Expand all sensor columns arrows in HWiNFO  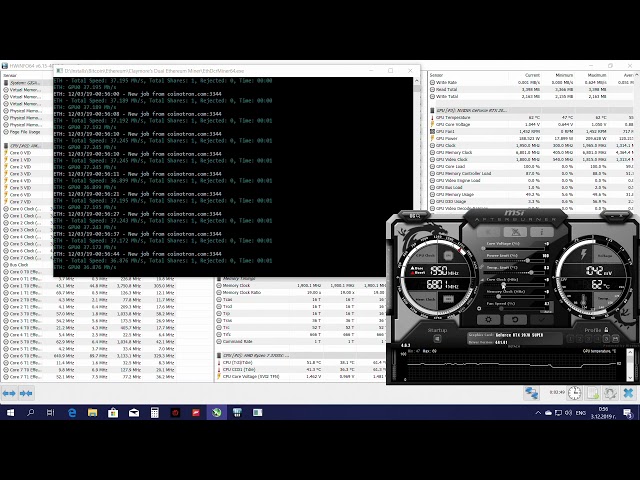9,393
